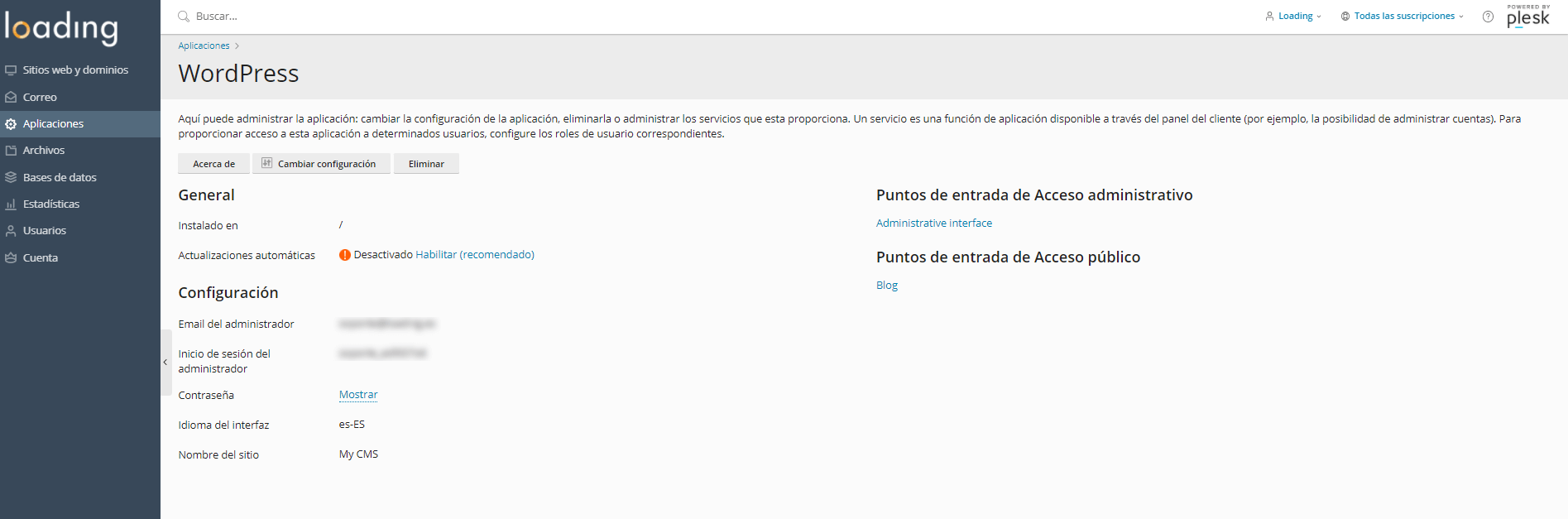
Task: Click the My CMS site name value
Action: point(358,454)
